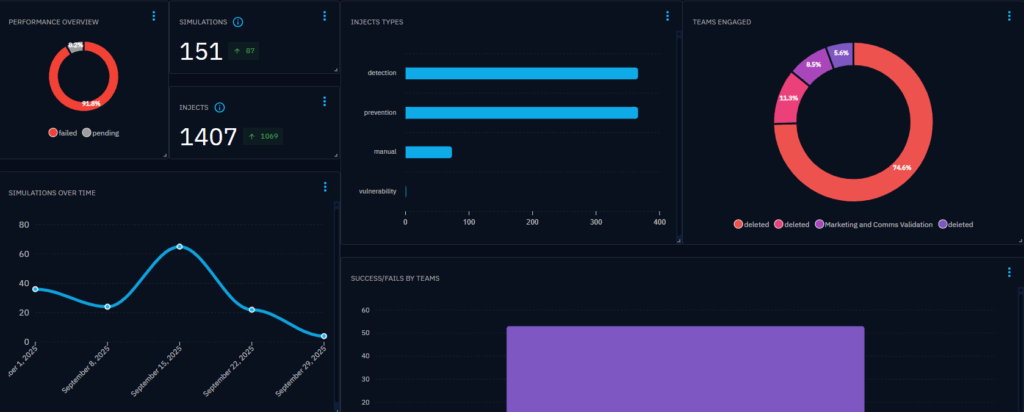
Task: Click the 91.8% failed donut segment
Action: (x=62, y=100)
